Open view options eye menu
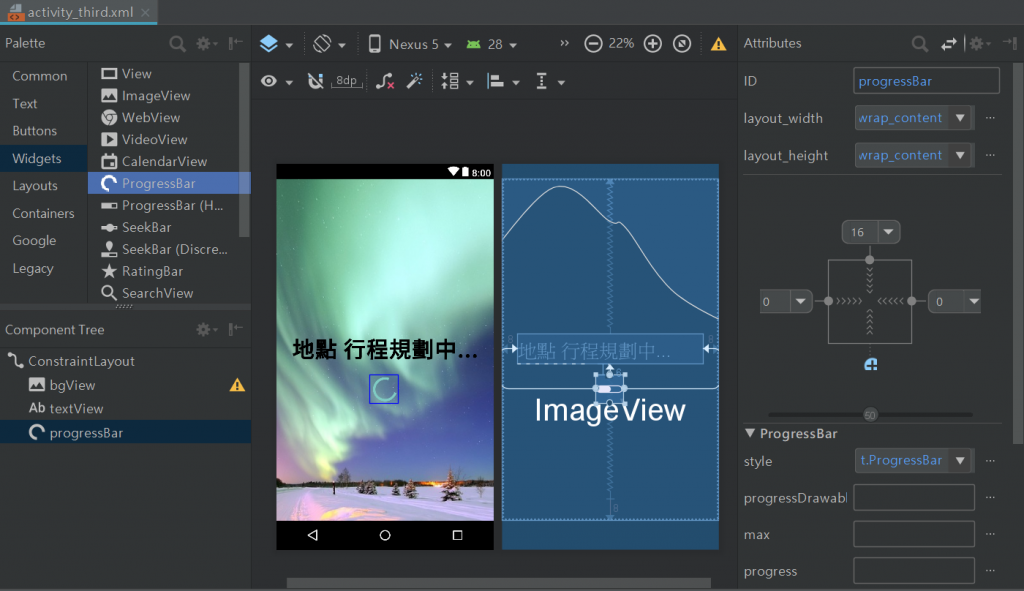 tap(276, 81)
